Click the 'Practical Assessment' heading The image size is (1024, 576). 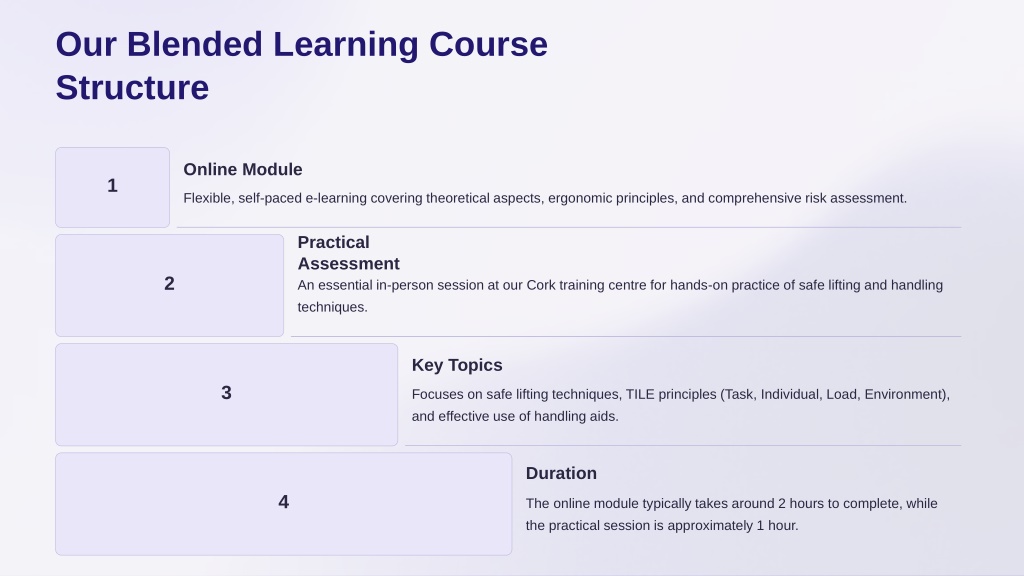(x=349, y=253)
